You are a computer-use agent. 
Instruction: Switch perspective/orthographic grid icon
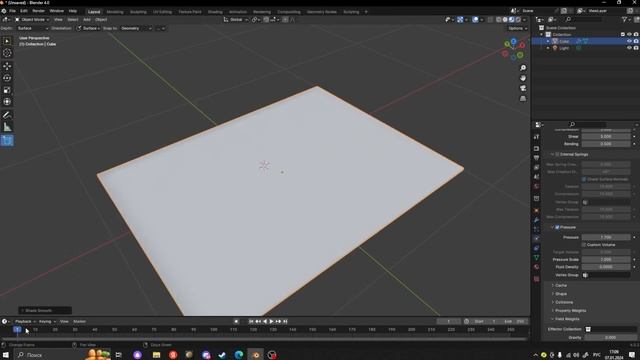click(x=523, y=98)
